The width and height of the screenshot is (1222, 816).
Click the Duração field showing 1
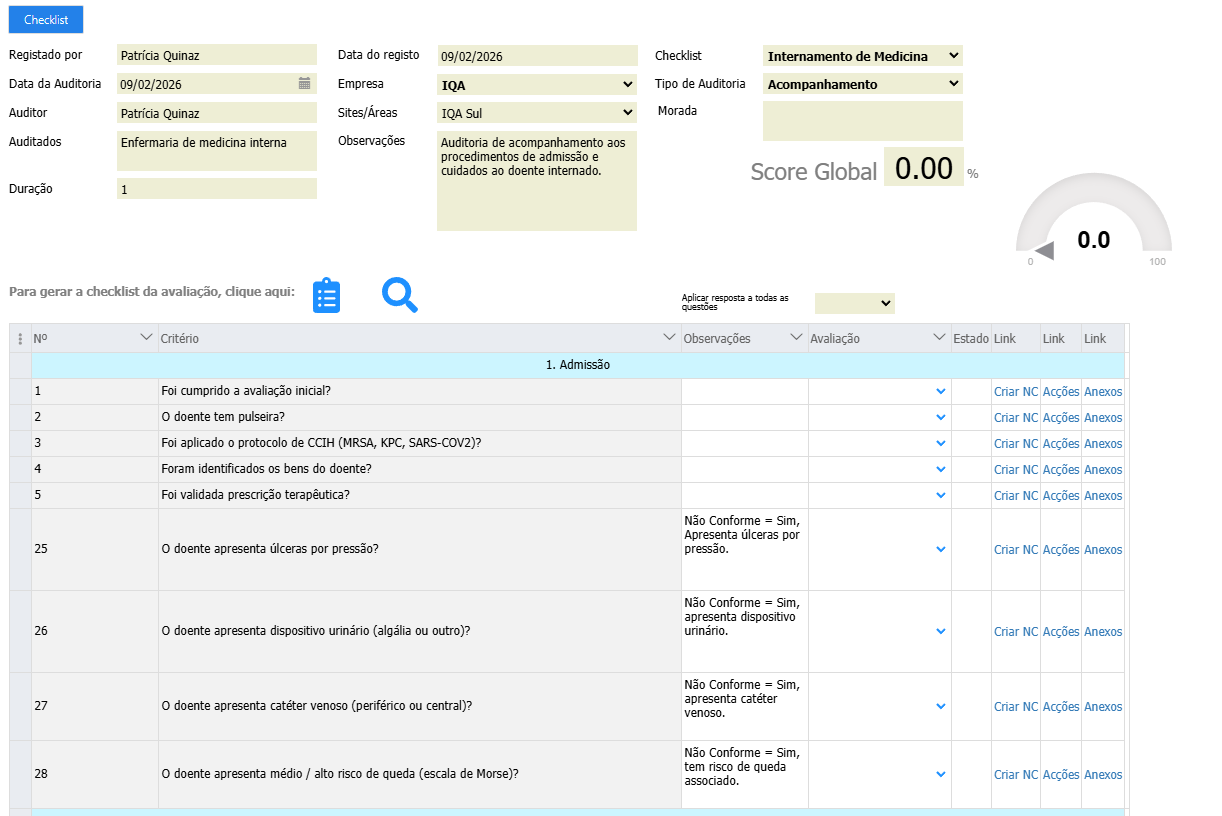click(217, 189)
